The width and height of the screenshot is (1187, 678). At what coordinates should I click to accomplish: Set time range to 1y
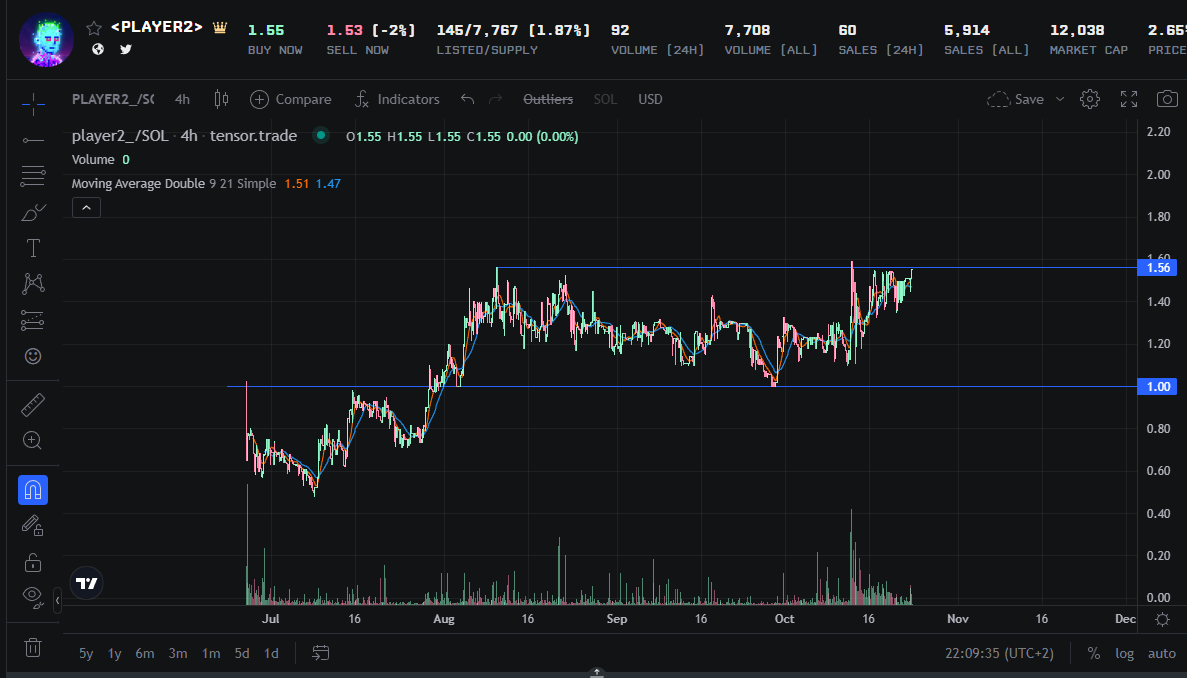[x=114, y=653]
